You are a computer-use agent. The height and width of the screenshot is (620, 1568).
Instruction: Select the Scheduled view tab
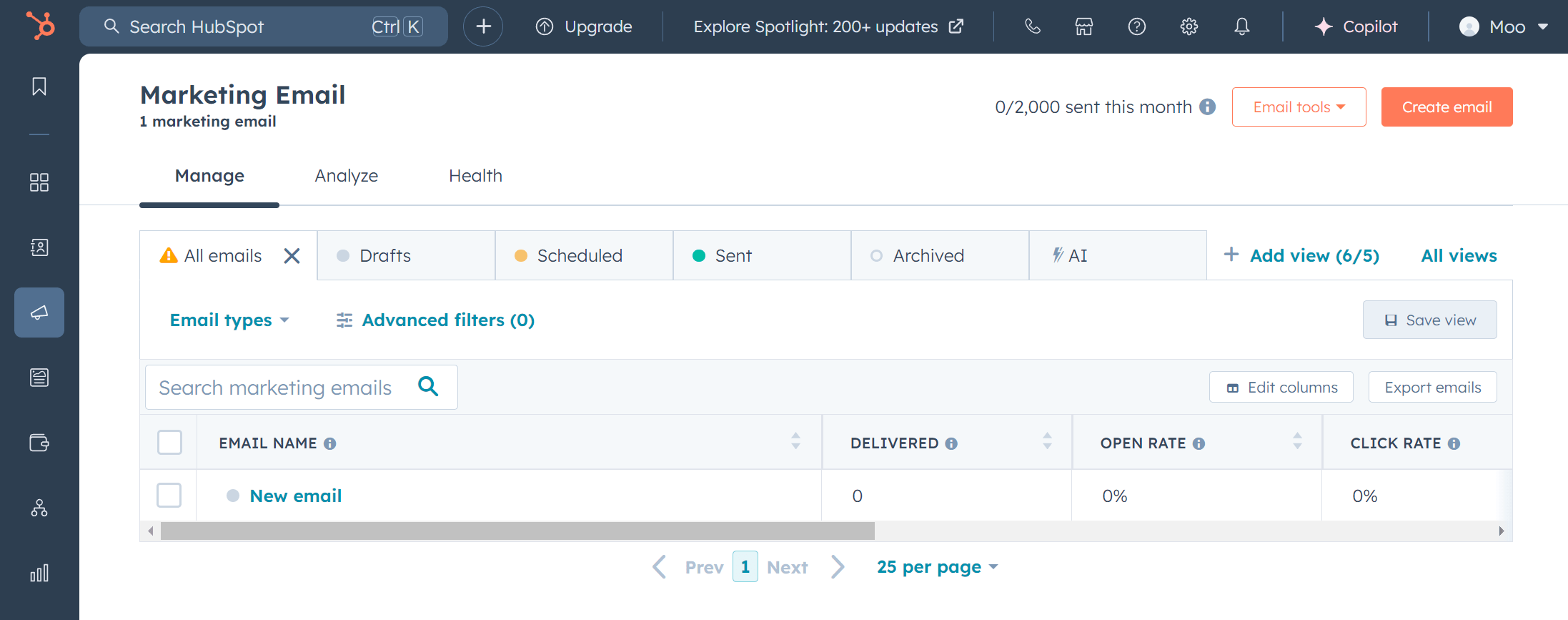[584, 255]
